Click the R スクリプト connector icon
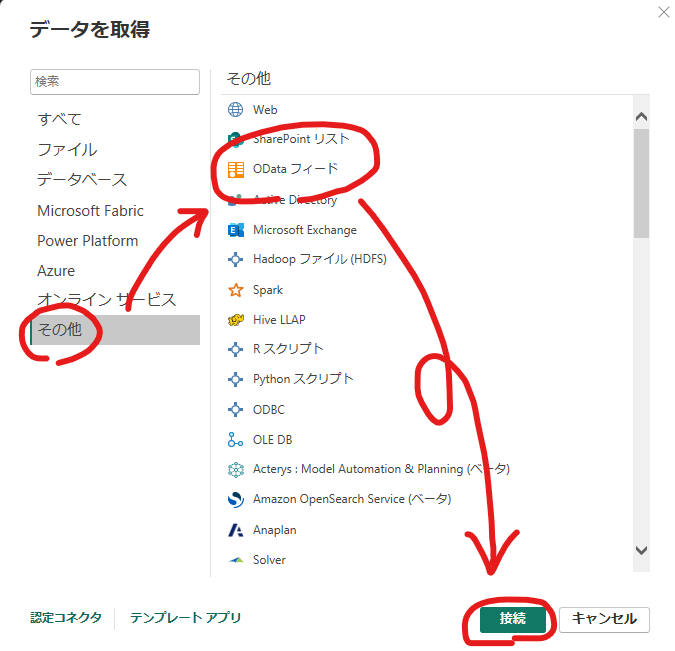This screenshot has height=651, width=675. pos(235,349)
